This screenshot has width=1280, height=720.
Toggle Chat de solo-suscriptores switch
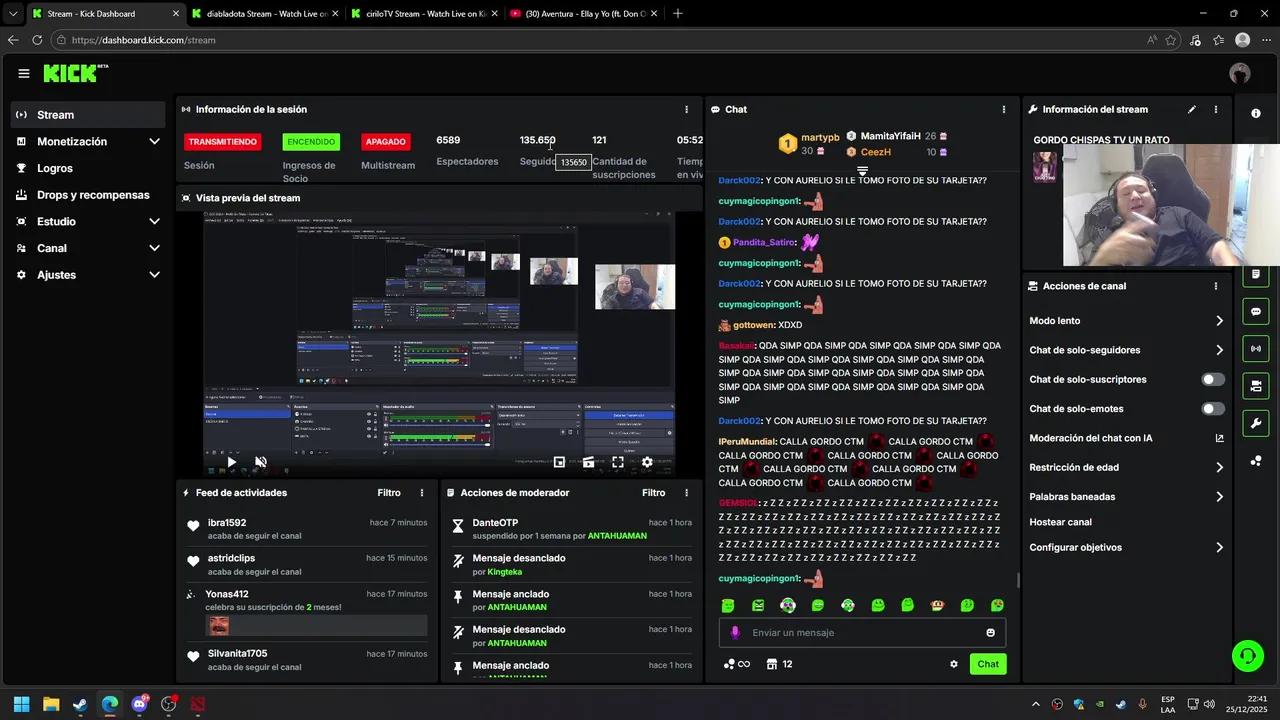[1213, 380]
